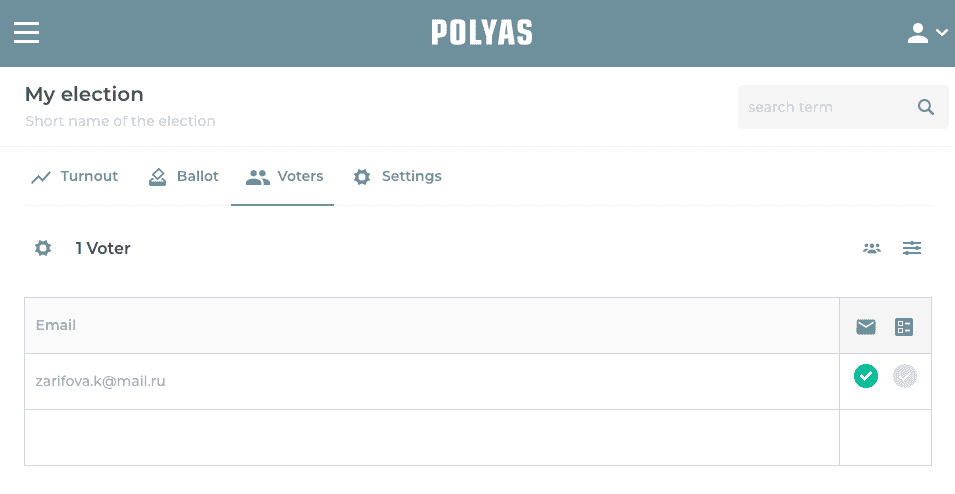Select the Voters tab
Image resolution: width=955 pixels, height=494 pixels.
(x=285, y=177)
